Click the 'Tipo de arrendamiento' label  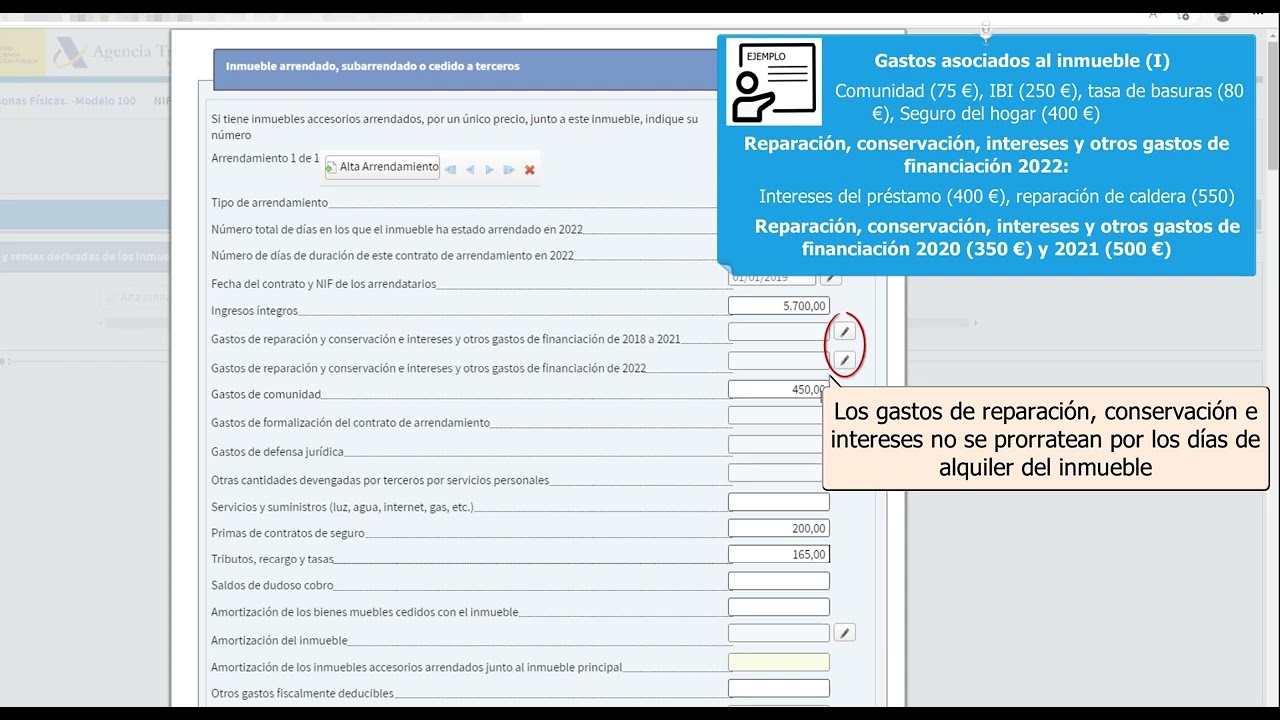(x=269, y=203)
